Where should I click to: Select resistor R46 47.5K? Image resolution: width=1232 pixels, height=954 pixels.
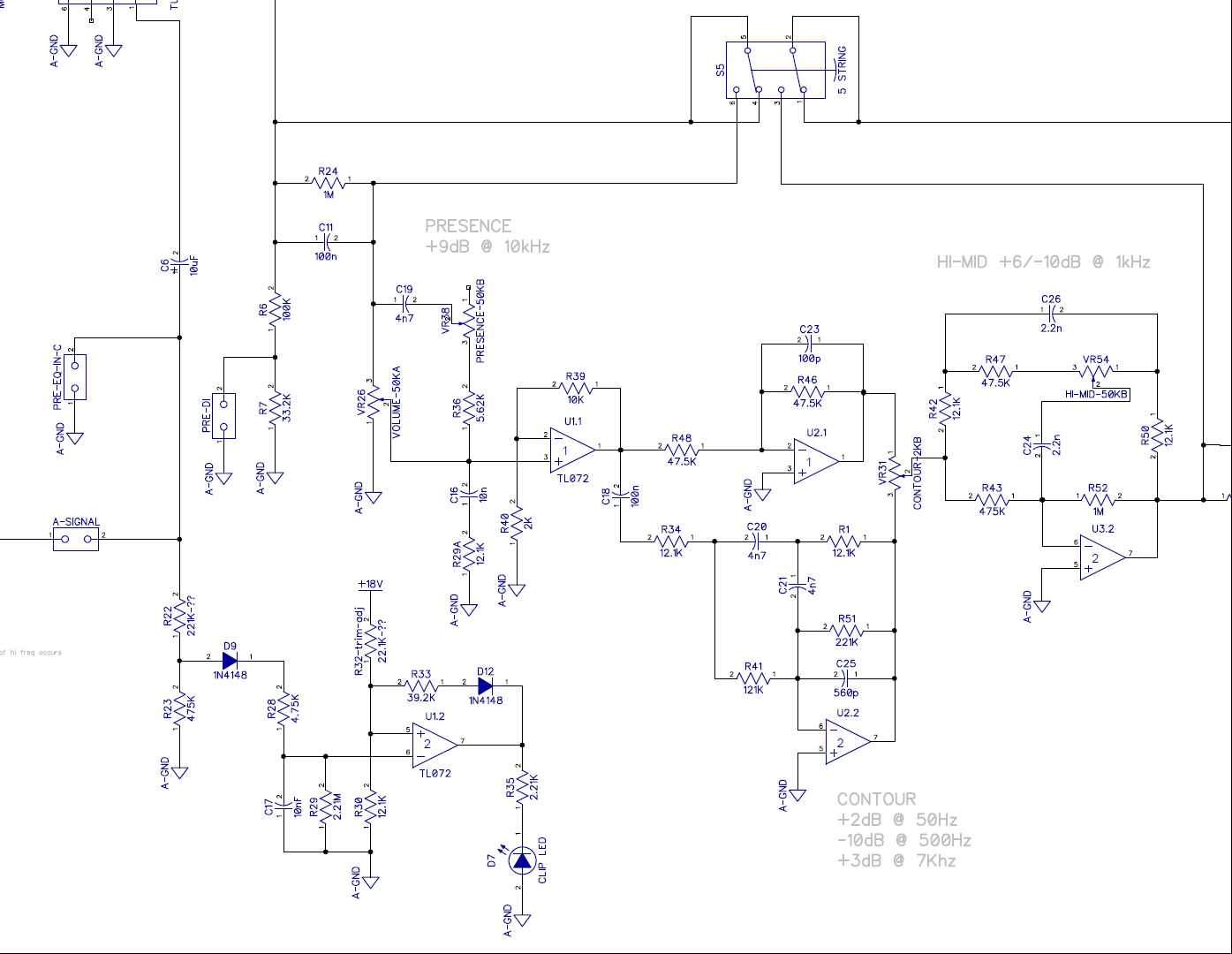click(x=807, y=391)
